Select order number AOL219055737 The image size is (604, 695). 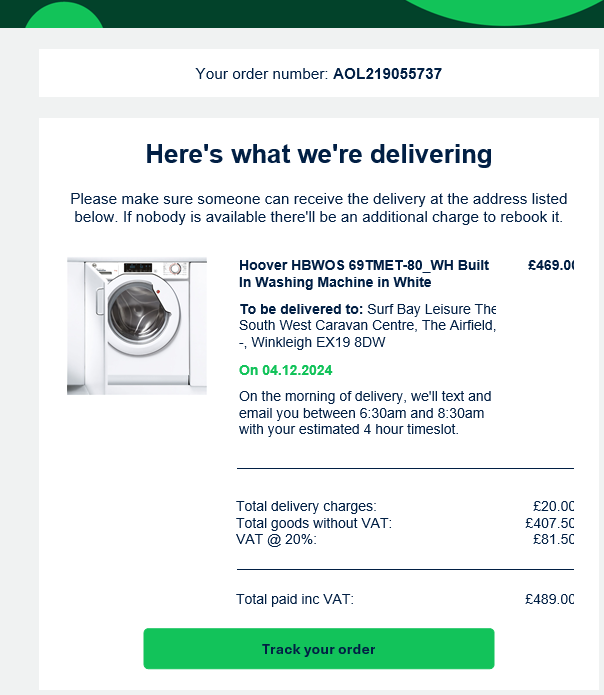(387, 73)
